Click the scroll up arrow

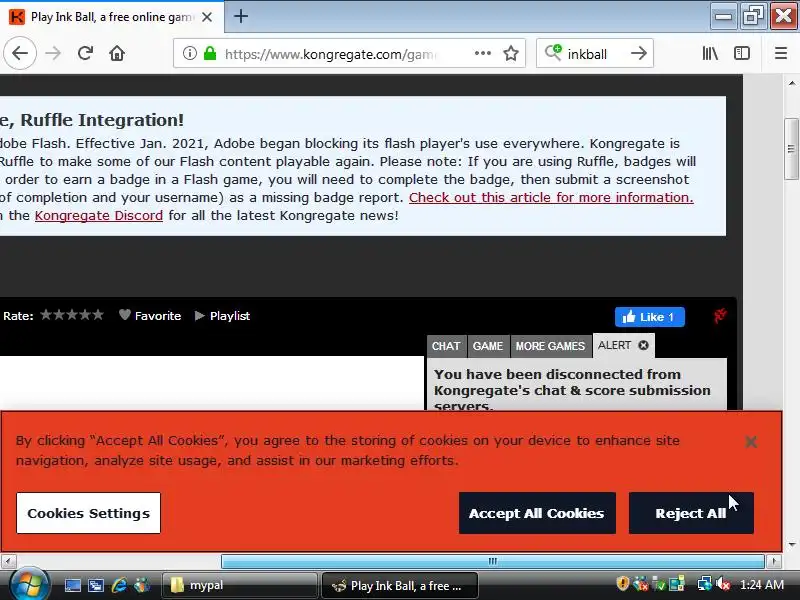coord(791,83)
